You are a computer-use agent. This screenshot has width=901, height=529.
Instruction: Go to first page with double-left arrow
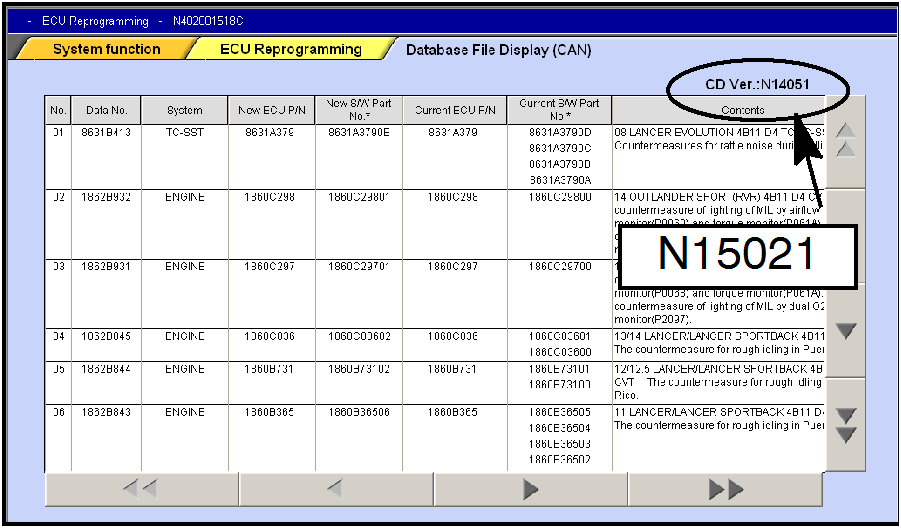pyautogui.click(x=141, y=489)
